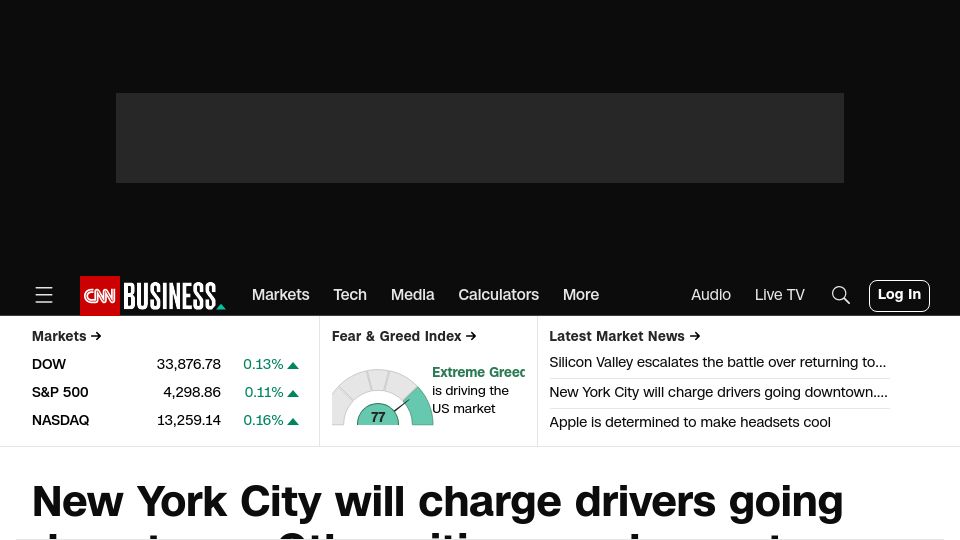Expand the More nav menu
The width and height of the screenshot is (960, 540).
581,294
